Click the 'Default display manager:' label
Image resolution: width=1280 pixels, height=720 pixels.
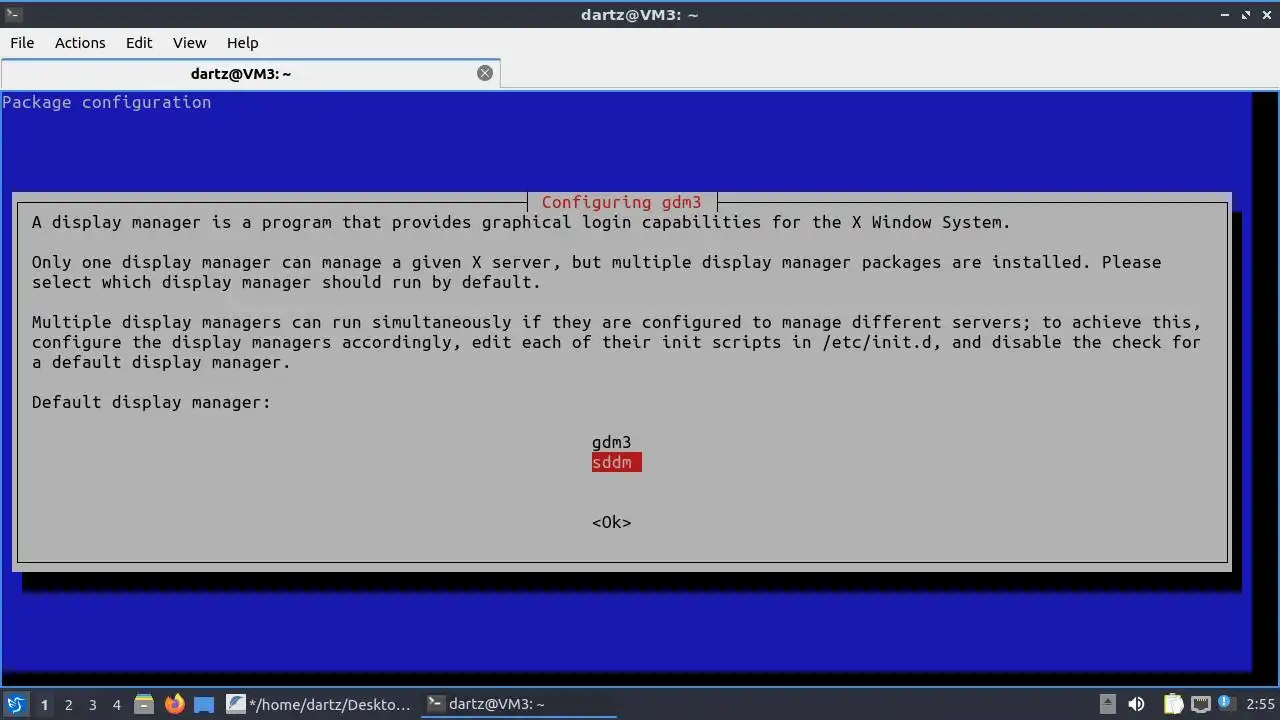click(151, 402)
